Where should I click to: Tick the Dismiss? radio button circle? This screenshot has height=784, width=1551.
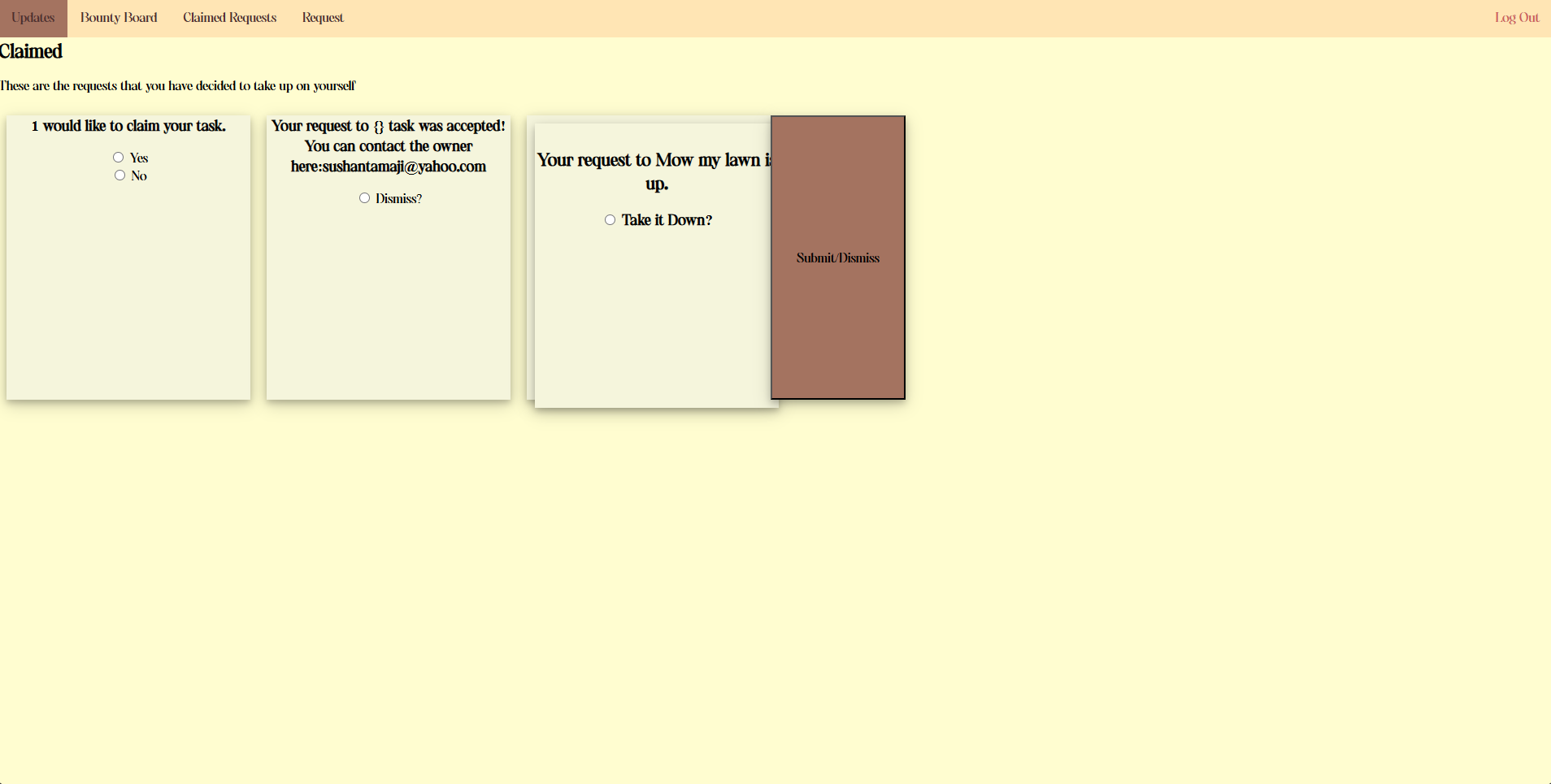click(x=364, y=198)
